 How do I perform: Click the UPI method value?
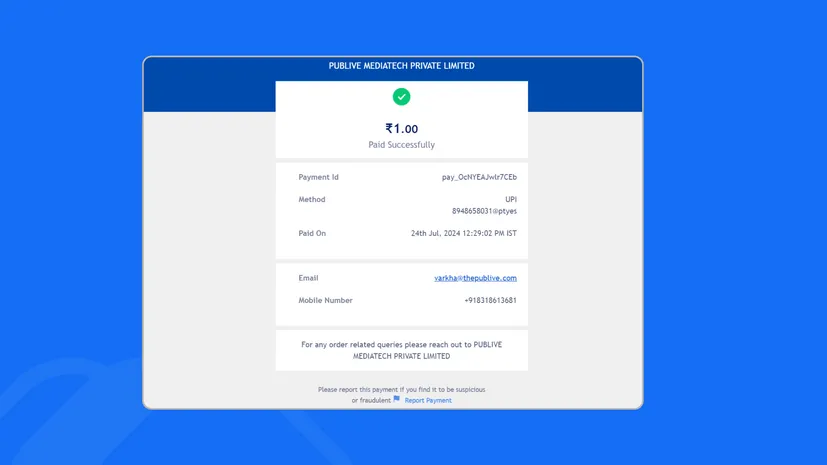[510, 200]
